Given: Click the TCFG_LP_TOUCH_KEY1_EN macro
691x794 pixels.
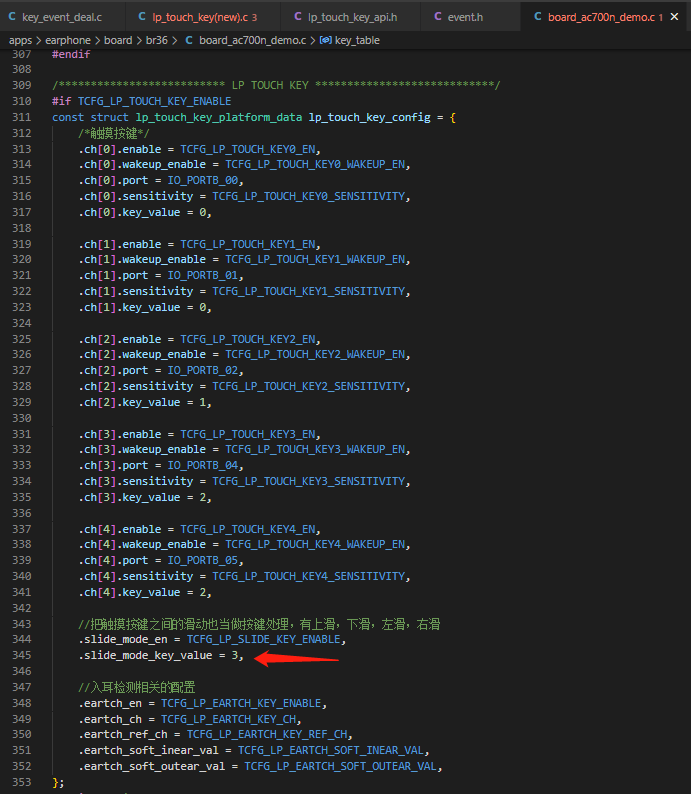Looking at the screenshot, I should pos(248,245).
